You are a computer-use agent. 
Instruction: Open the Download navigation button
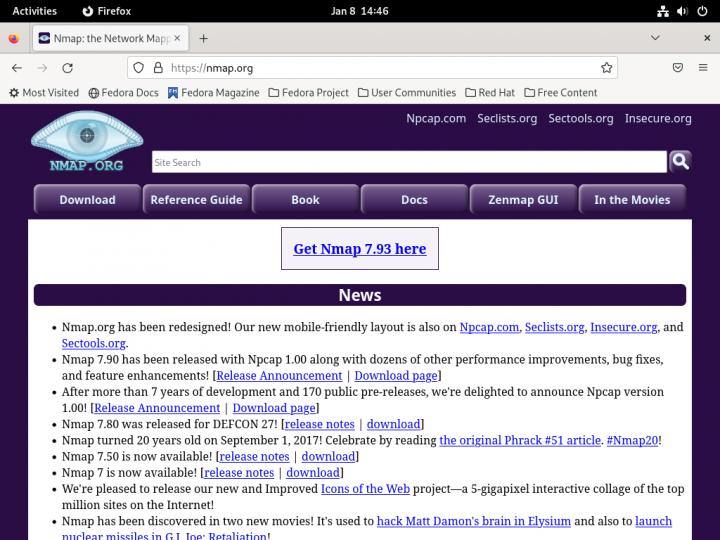click(87, 199)
